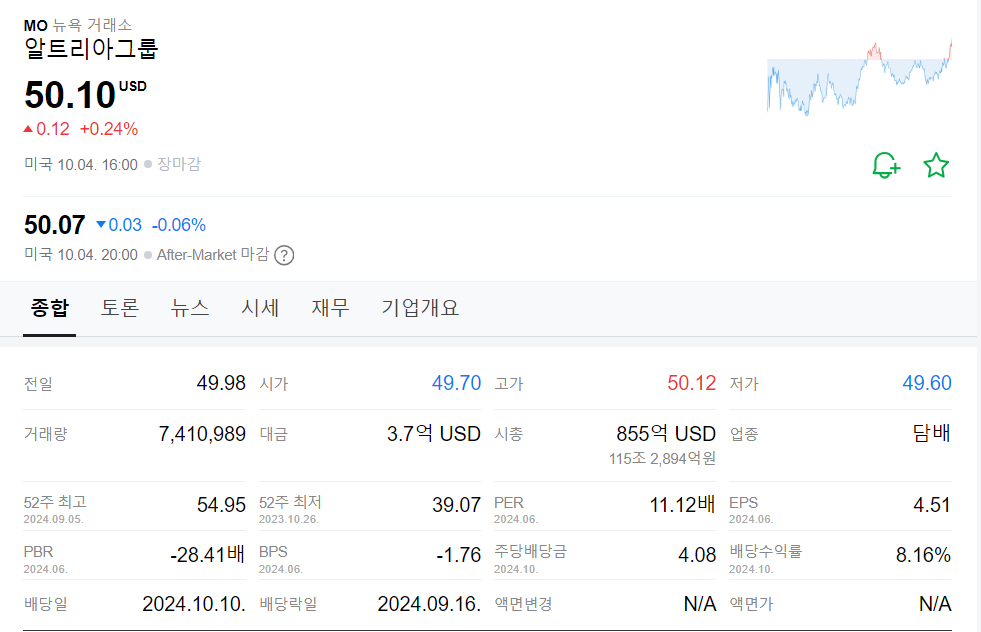
Task: Click the high price 50.12
Action: point(691,383)
